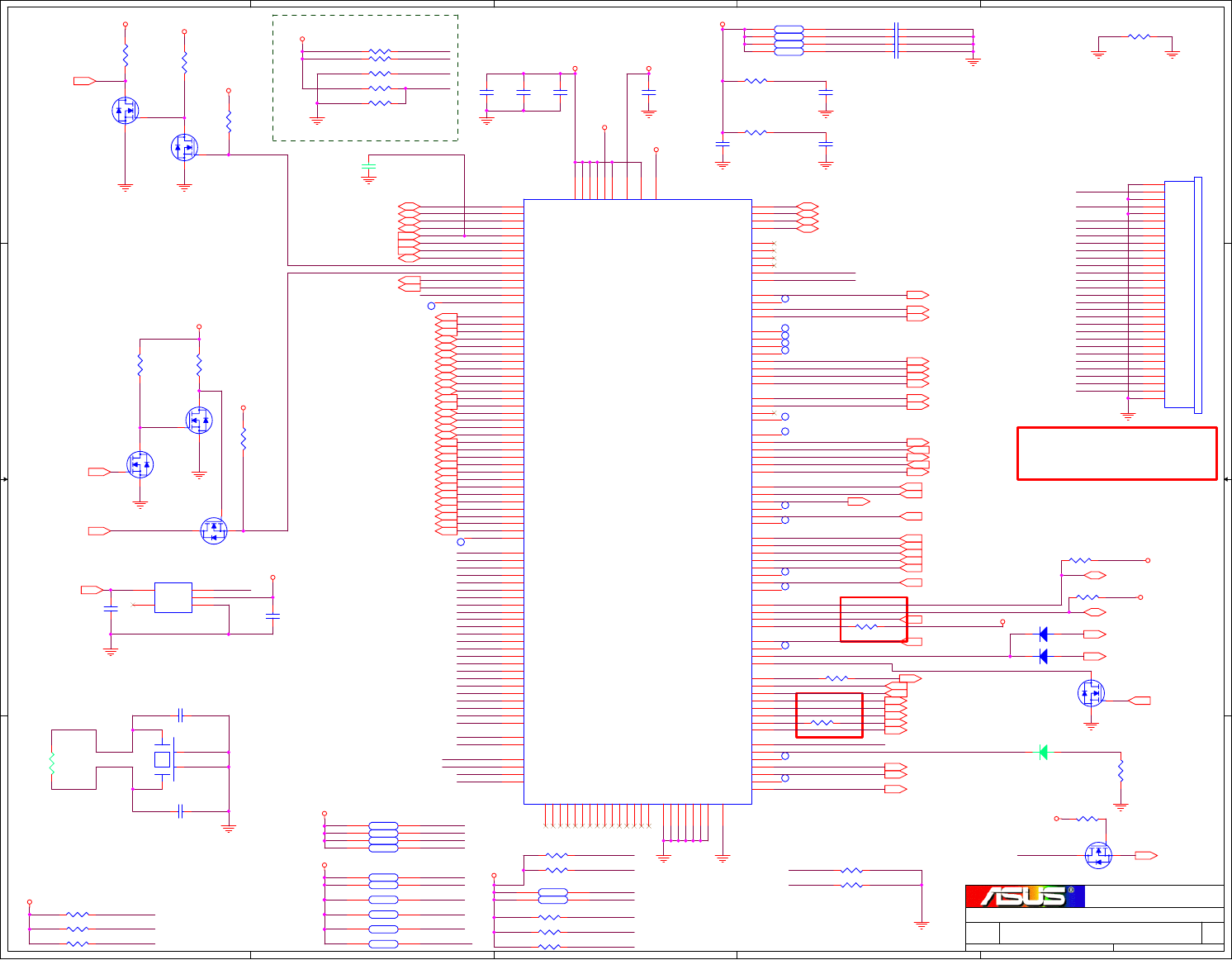Select the lower blue diode symbol
Image resolution: width=1232 pixels, height=960 pixels.
(x=1044, y=656)
